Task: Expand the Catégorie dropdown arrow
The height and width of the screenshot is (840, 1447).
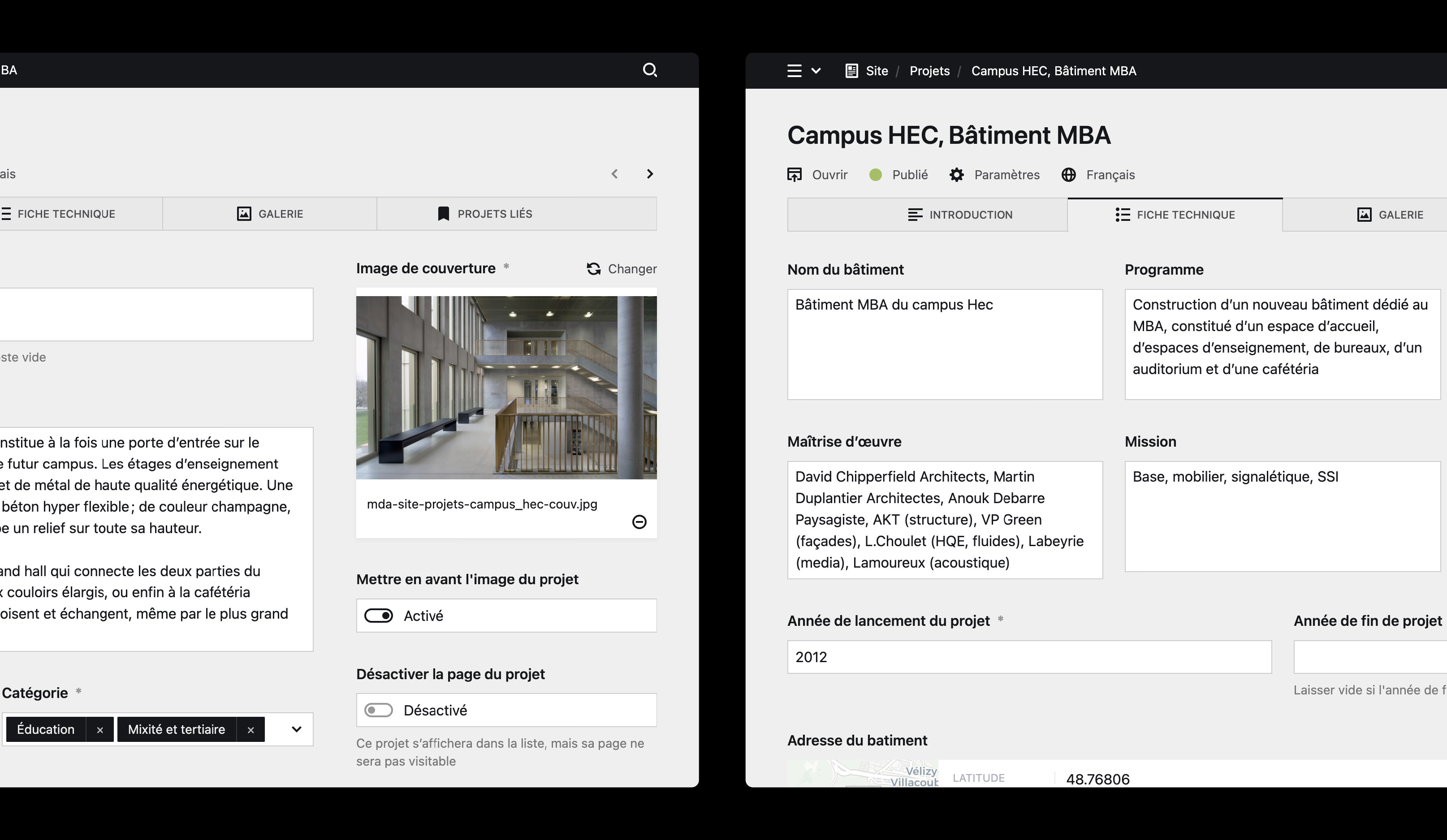Action: [x=296, y=729]
